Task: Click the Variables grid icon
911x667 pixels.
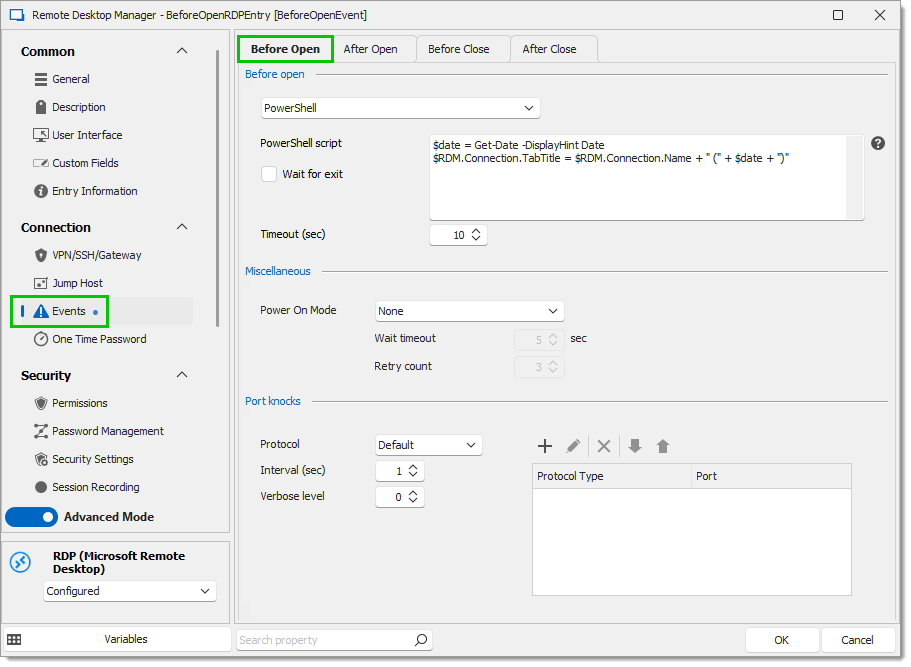Action: pyautogui.click(x=14, y=640)
